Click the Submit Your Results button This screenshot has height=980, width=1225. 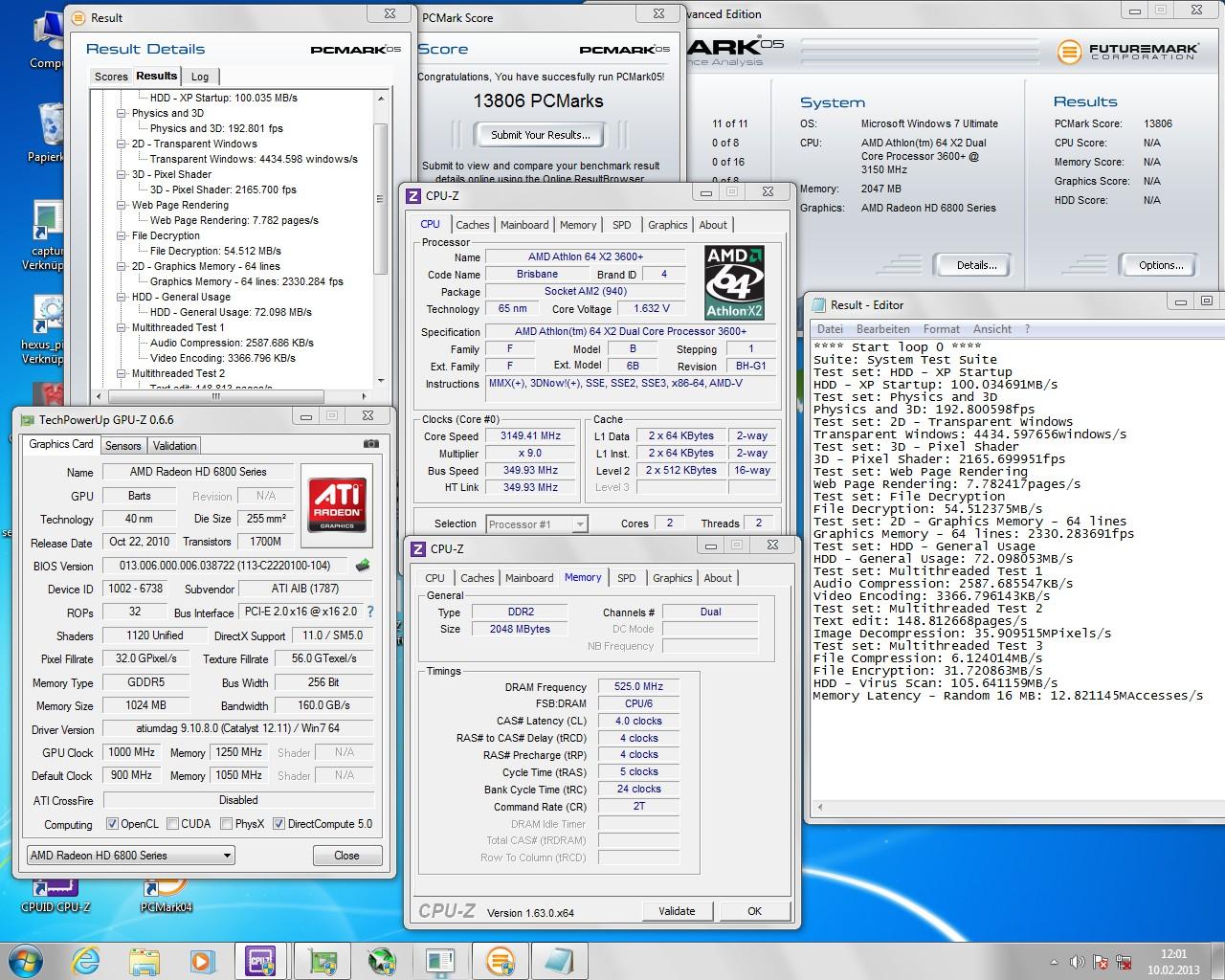[541, 135]
